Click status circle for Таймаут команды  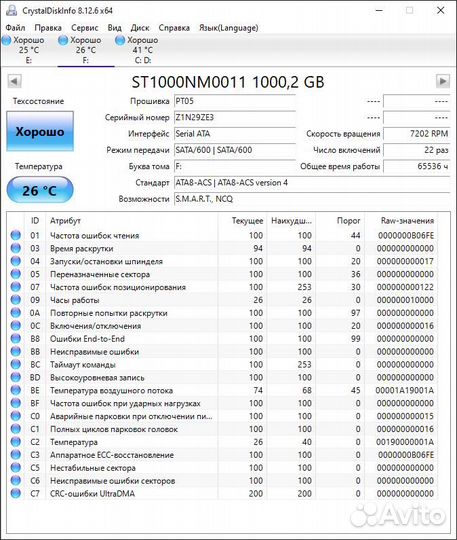(15, 364)
